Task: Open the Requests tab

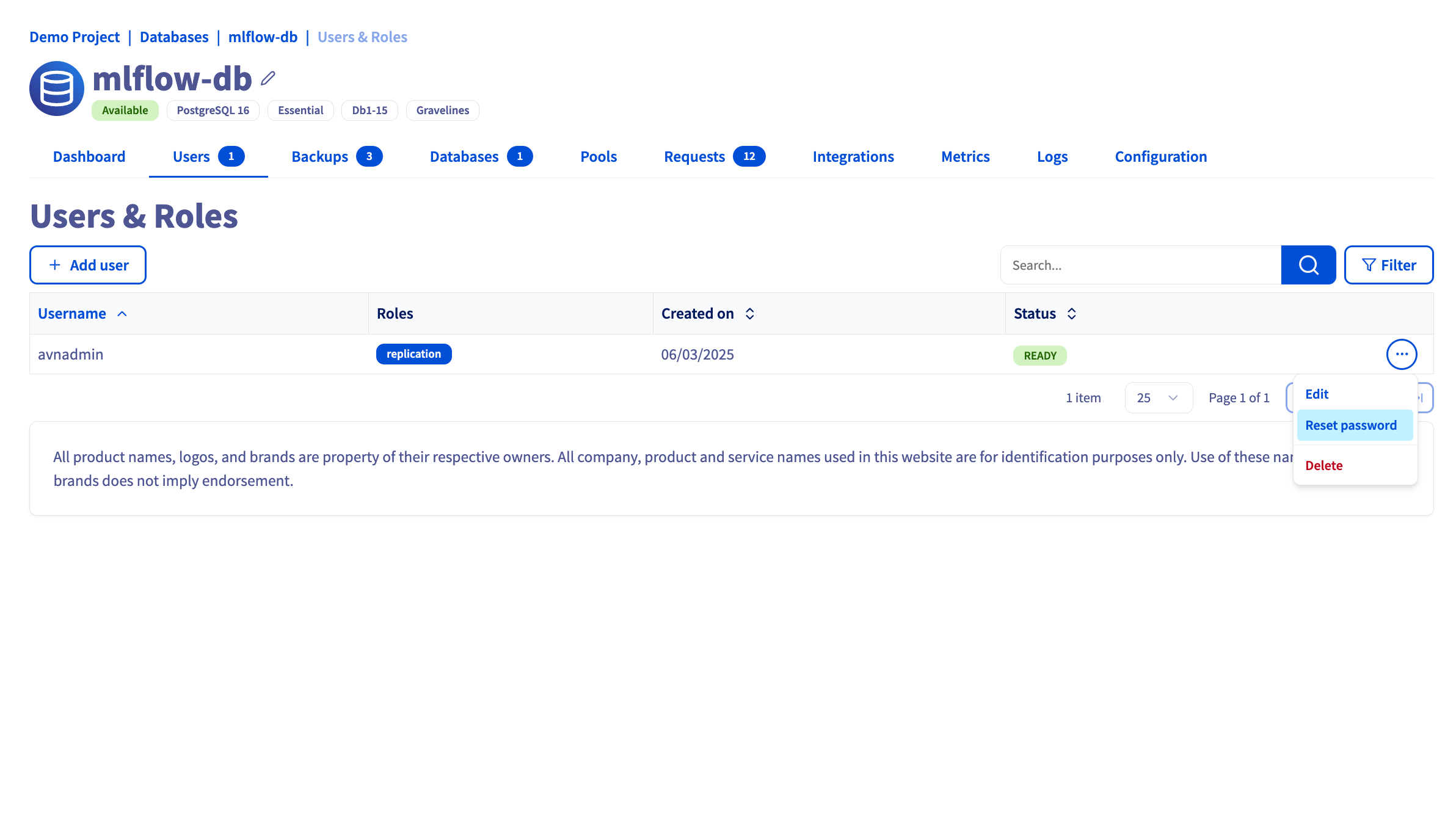Action: coord(715,157)
